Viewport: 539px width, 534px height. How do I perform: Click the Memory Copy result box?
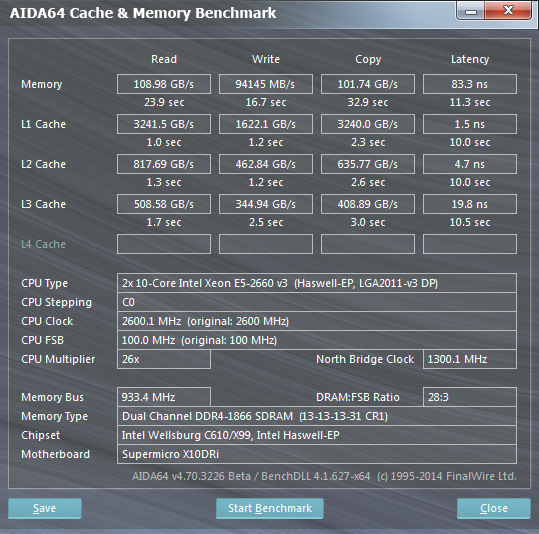(368, 84)
